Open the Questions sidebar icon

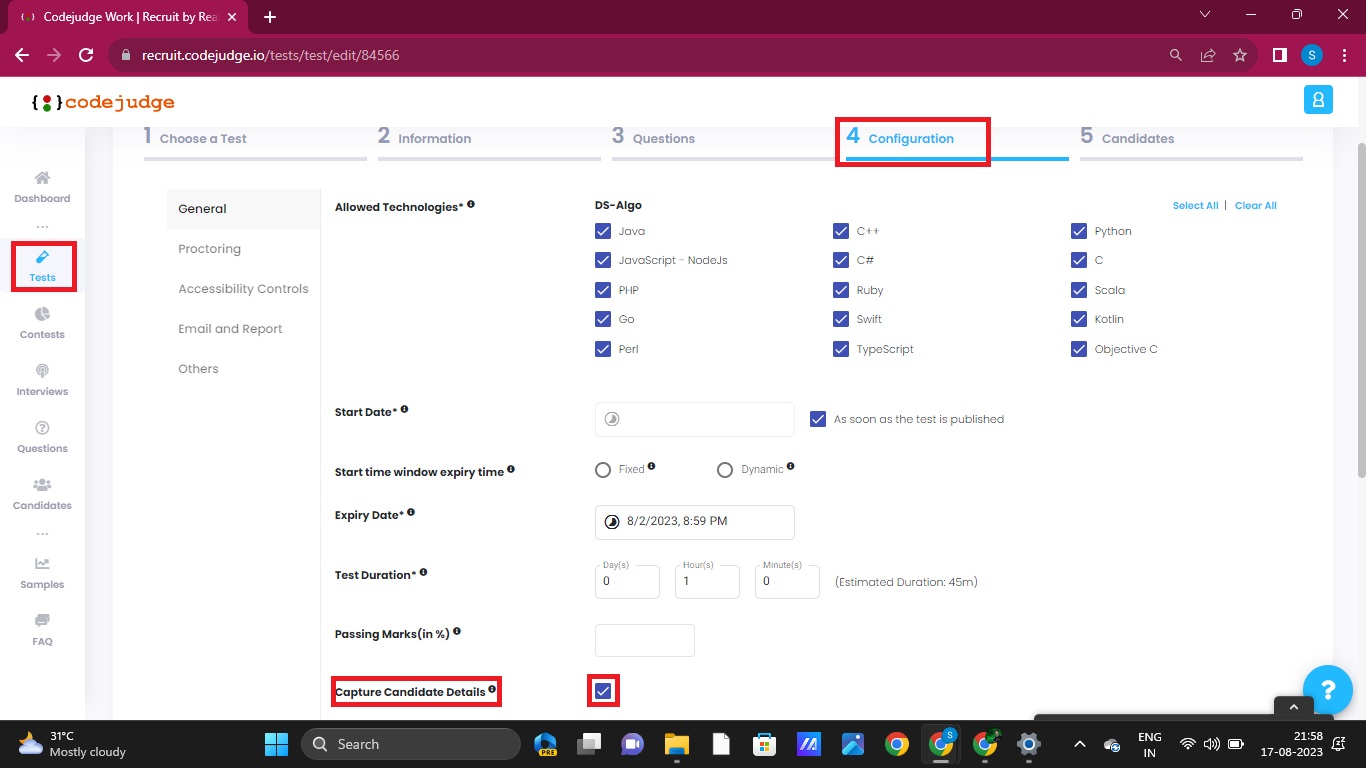click(x=41, y=438)
